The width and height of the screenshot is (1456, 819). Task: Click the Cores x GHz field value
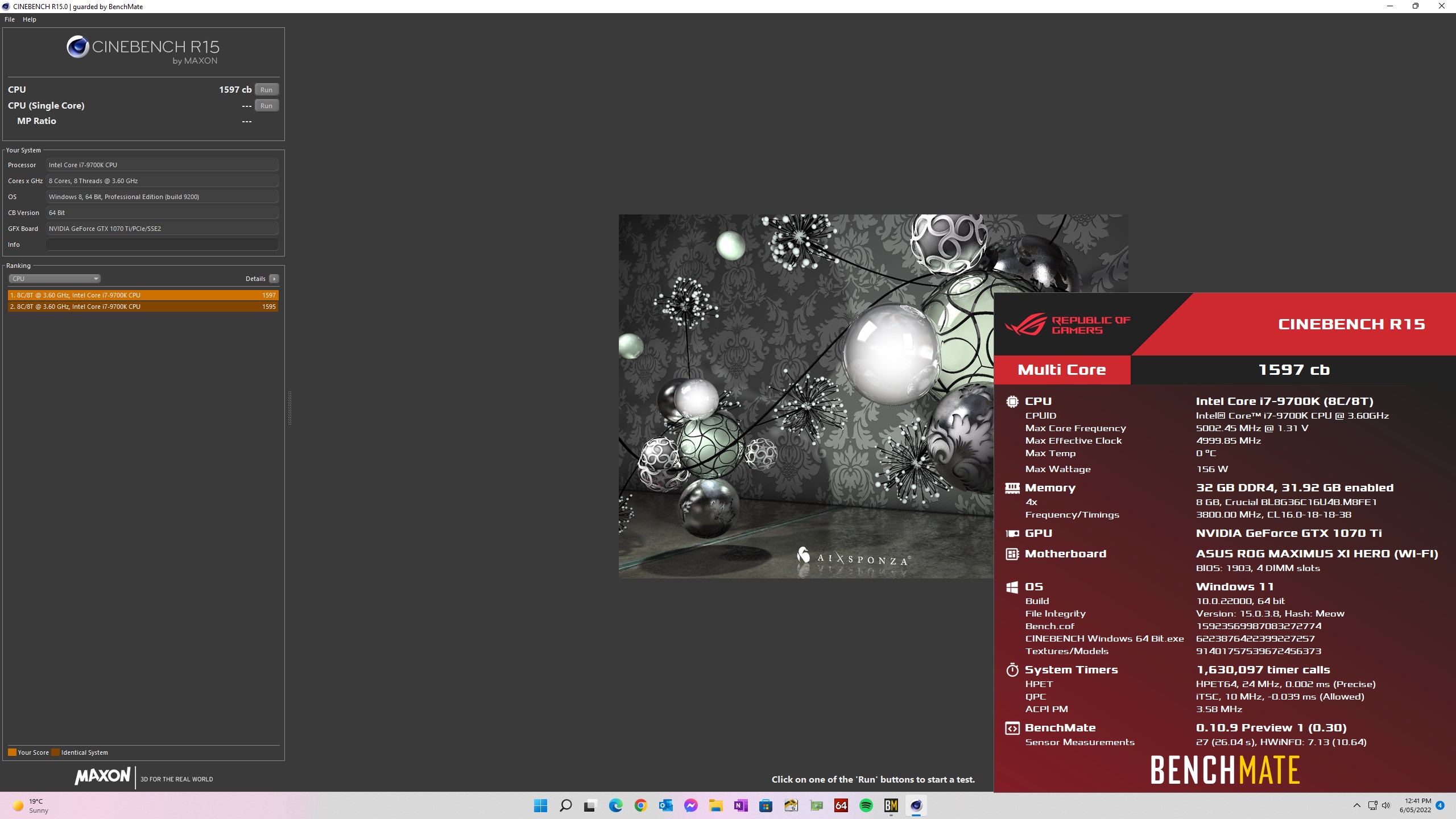click(163, 181)
